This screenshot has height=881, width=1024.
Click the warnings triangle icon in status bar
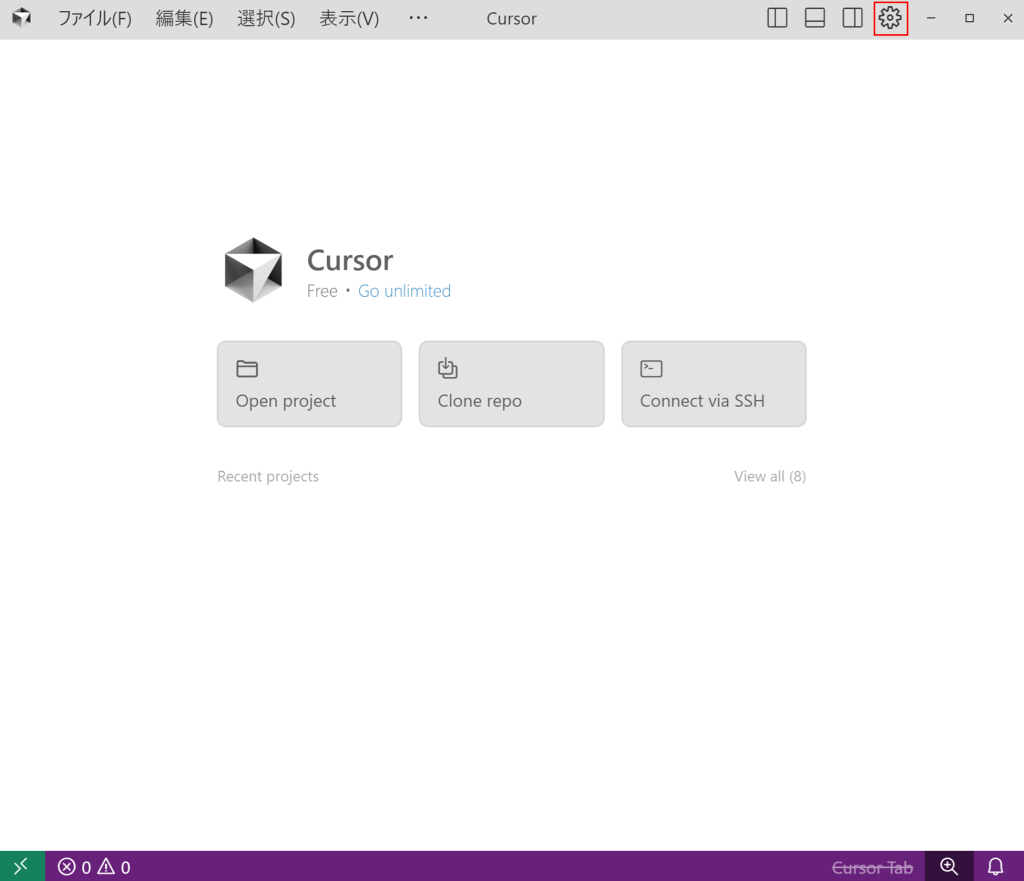click(106, 867)
